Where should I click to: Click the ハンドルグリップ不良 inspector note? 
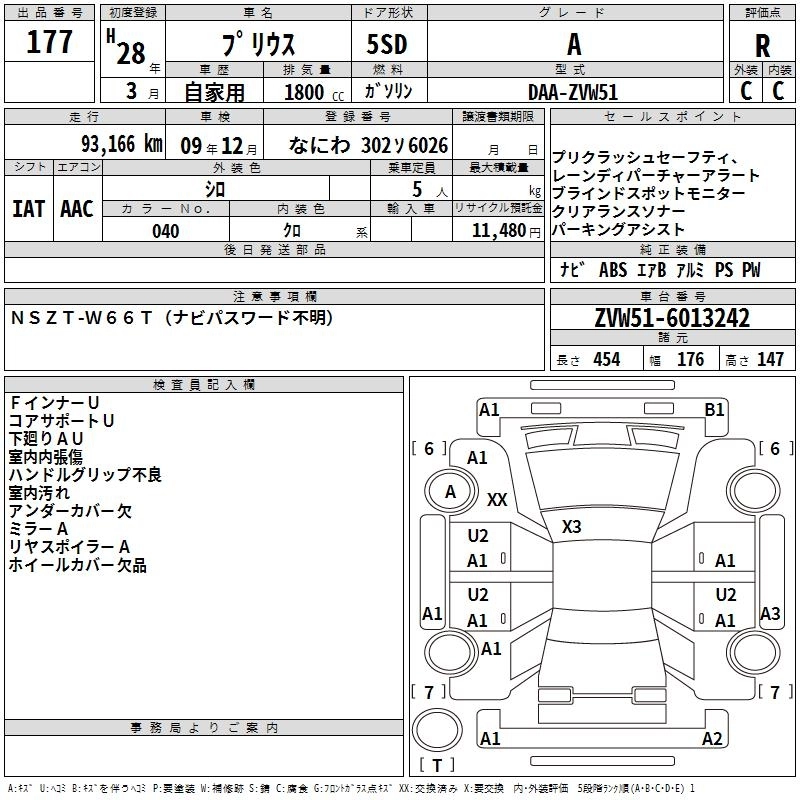click(86, 475)
